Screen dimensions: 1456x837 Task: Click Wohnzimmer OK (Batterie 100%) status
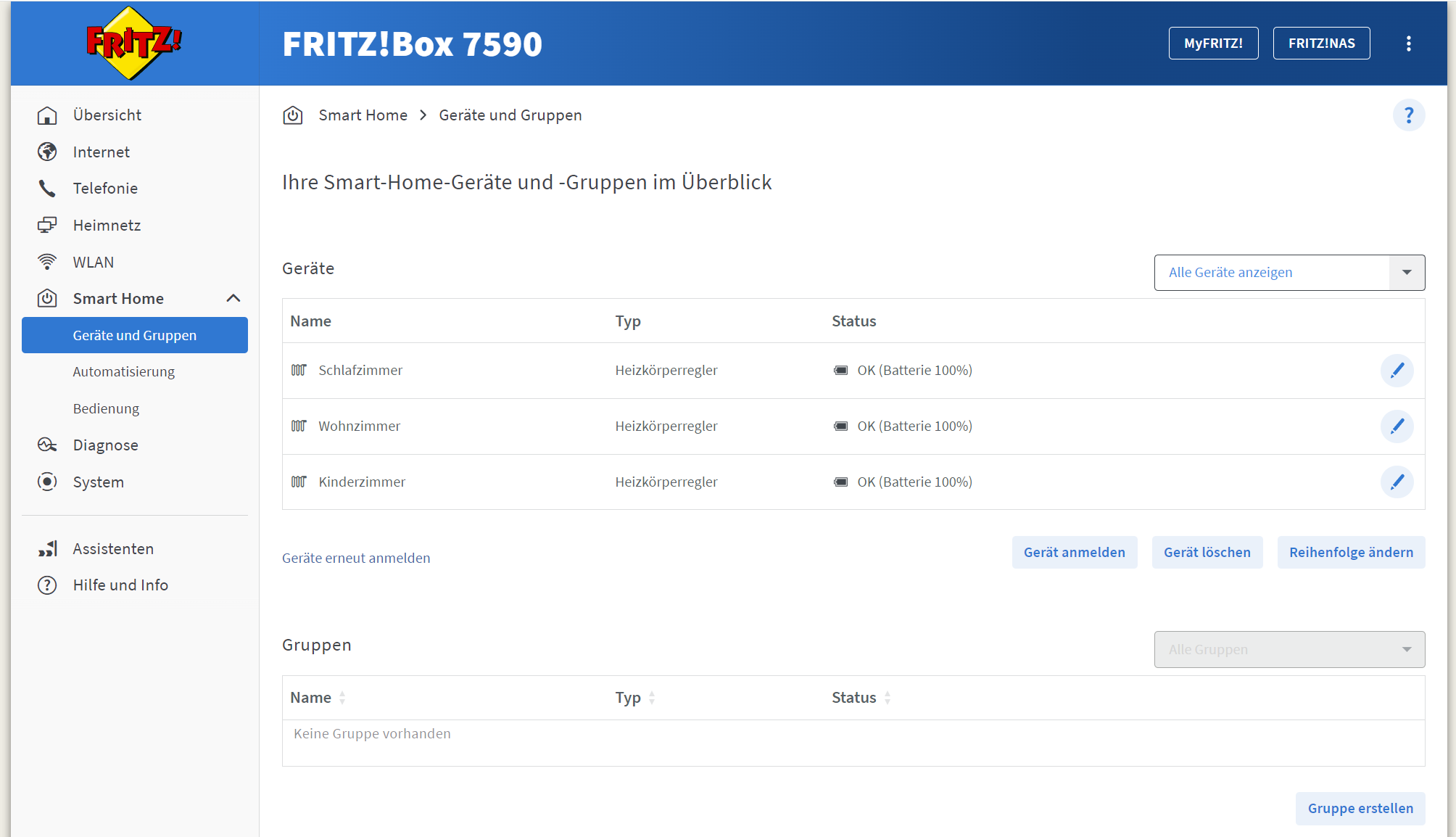(x=914, y=426)
